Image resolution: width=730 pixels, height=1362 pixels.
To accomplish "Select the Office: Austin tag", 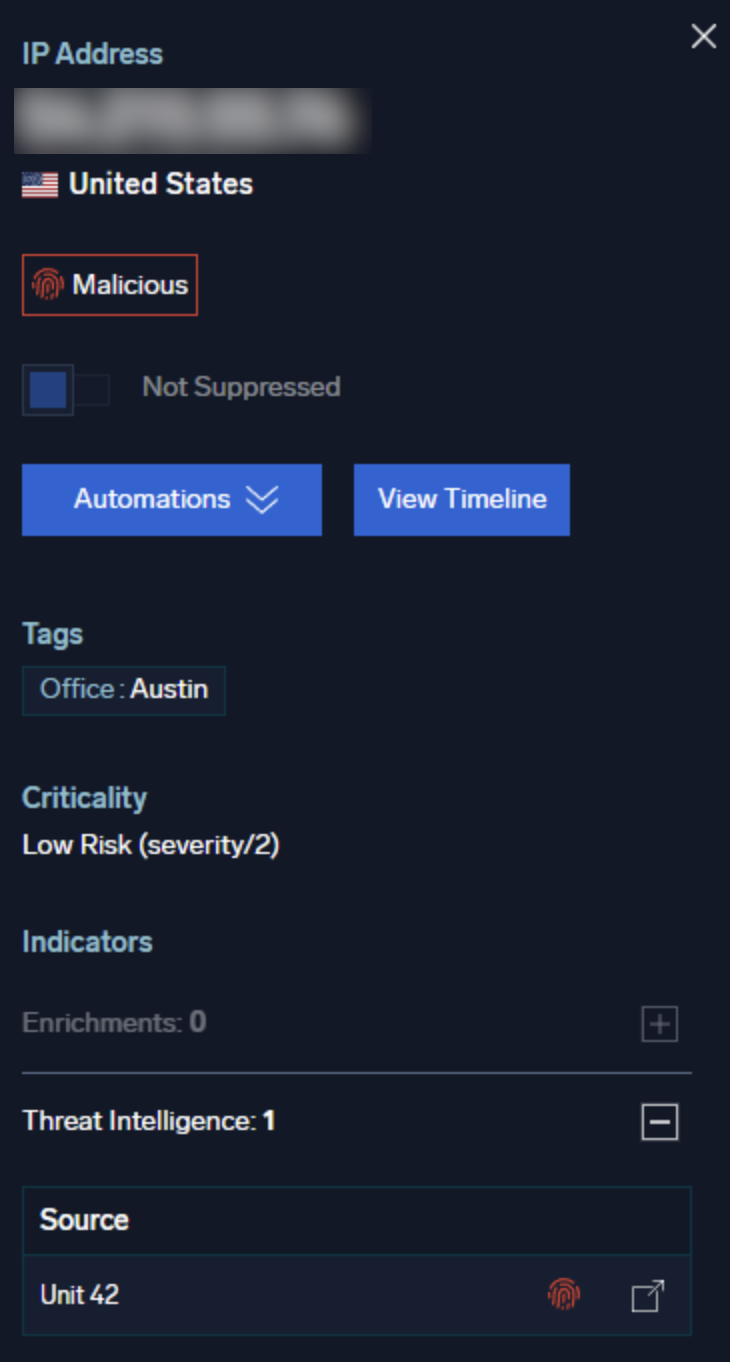I will point(123,690).
